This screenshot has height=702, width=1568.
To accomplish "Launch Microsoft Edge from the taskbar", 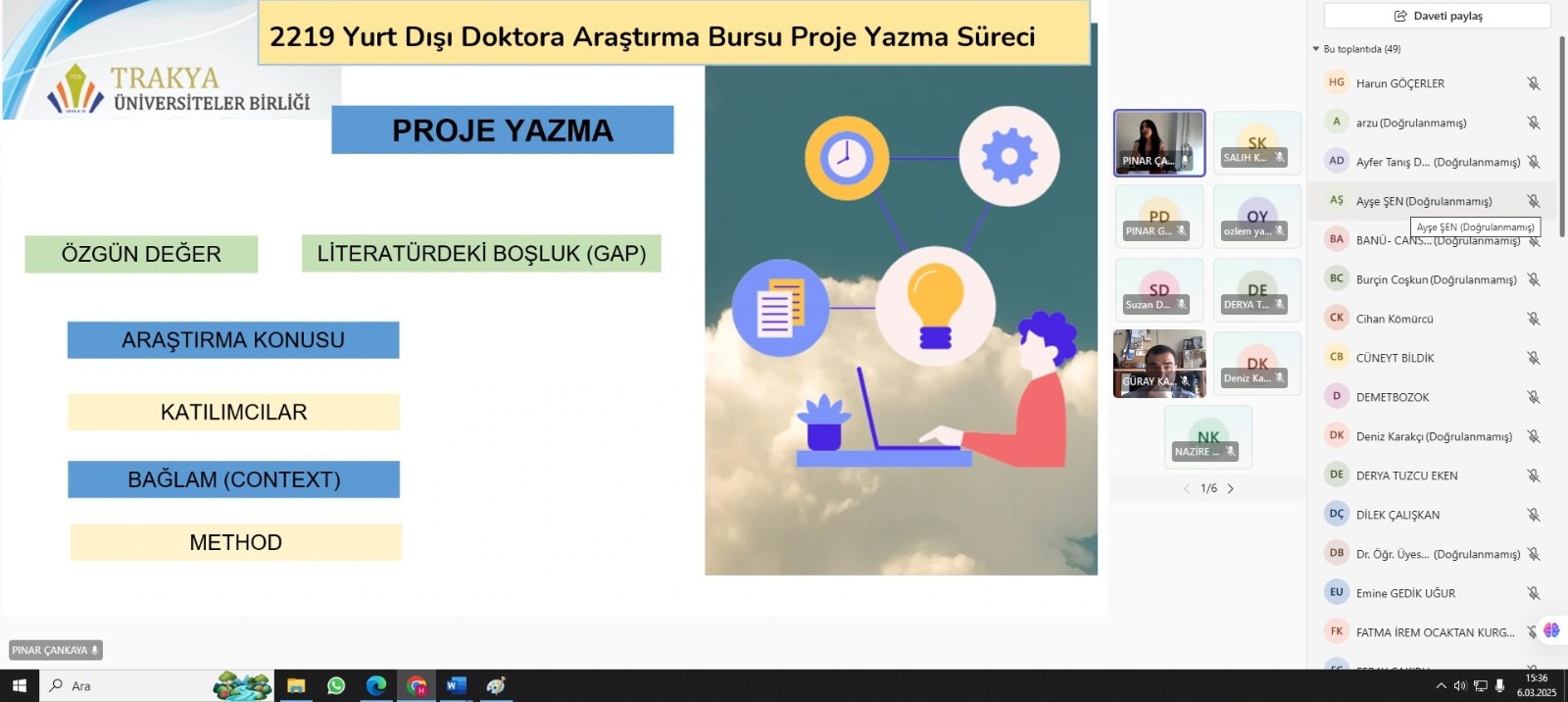I will tap(376, 685).
